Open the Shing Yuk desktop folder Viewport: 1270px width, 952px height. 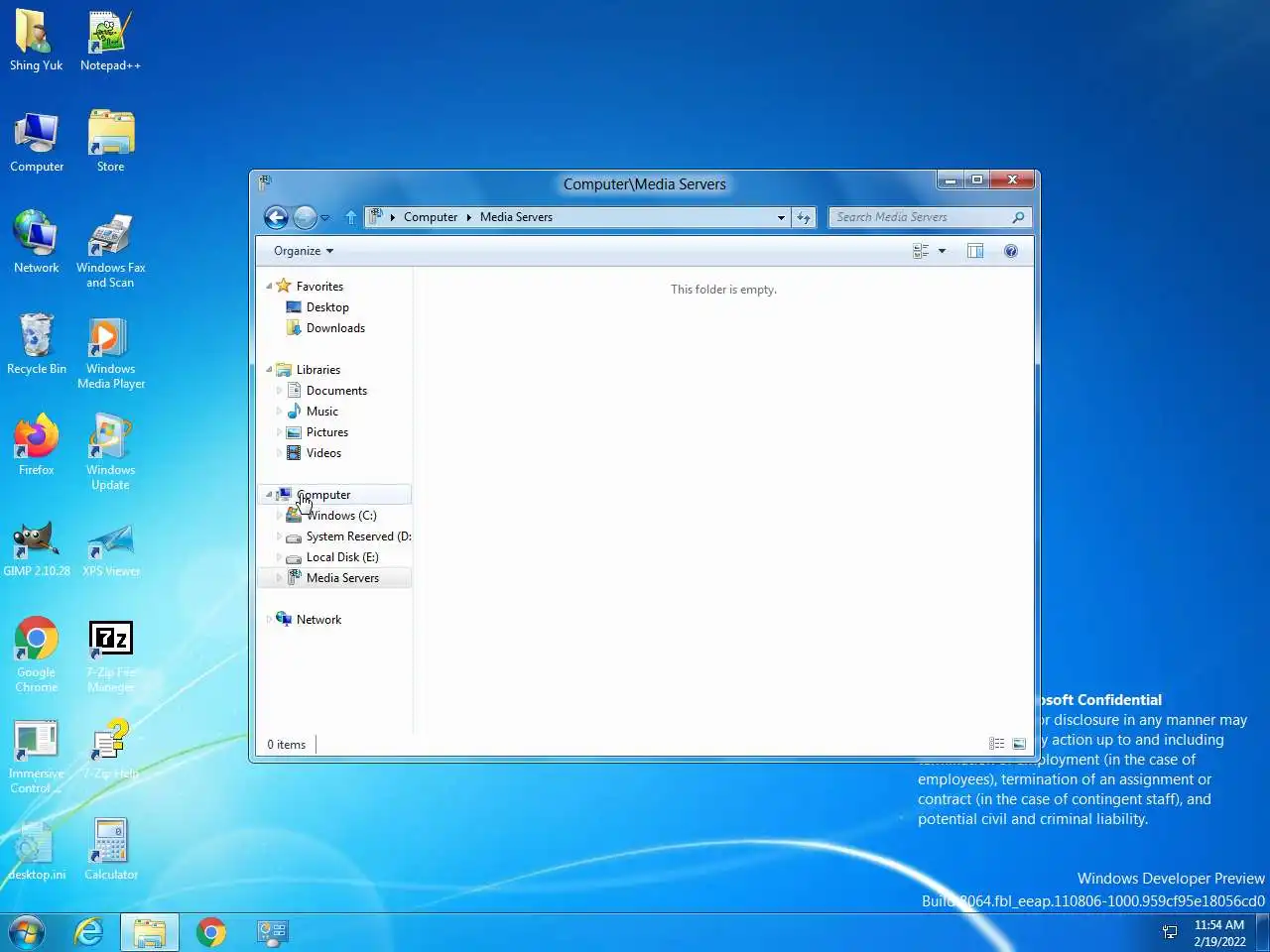(x=37, y=41)
